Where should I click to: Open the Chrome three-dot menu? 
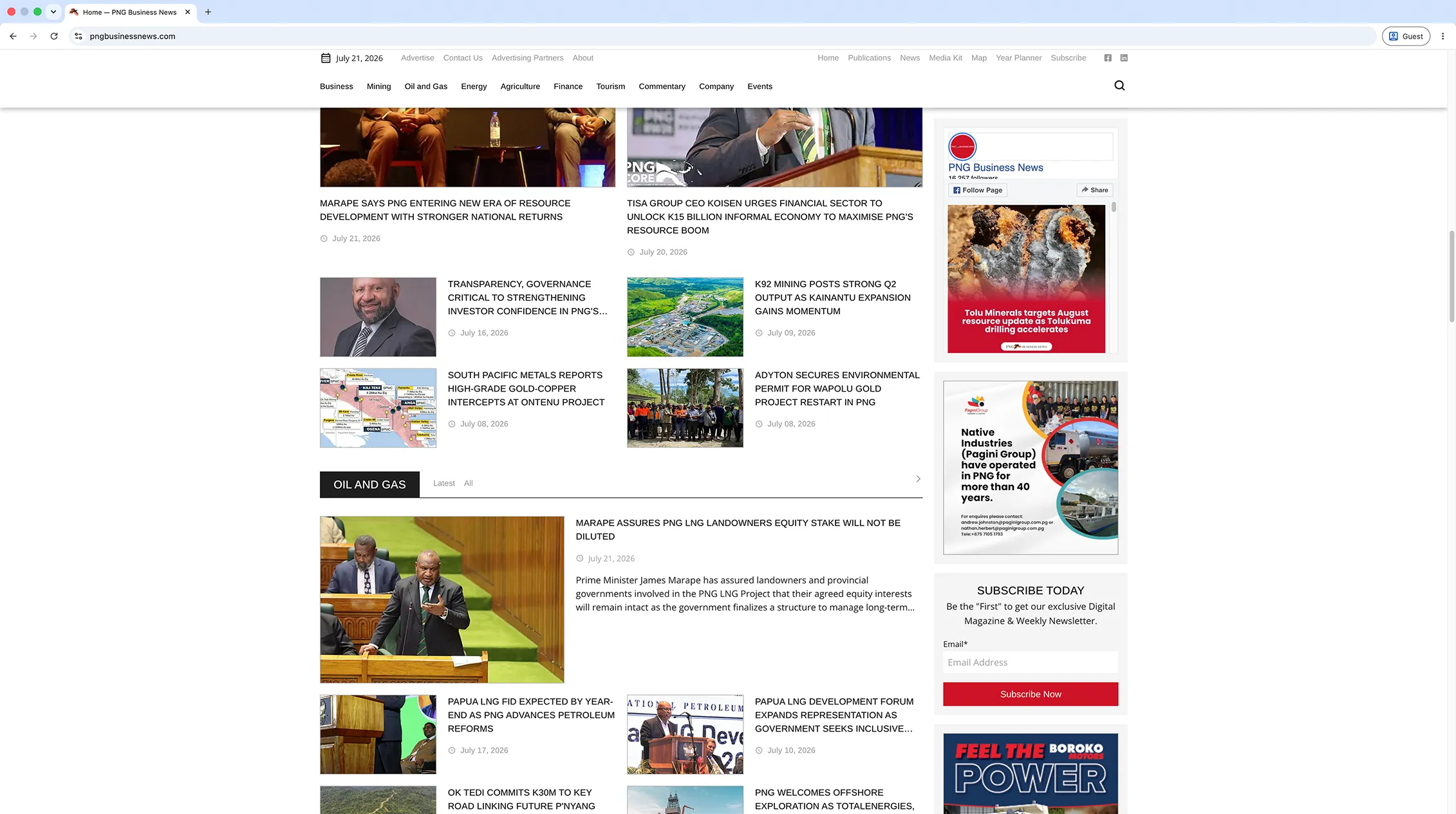1442,36
